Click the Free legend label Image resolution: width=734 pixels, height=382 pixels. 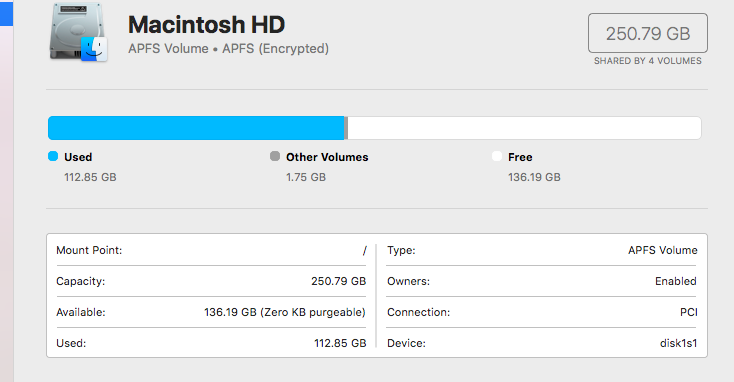[x=520, y=157]
